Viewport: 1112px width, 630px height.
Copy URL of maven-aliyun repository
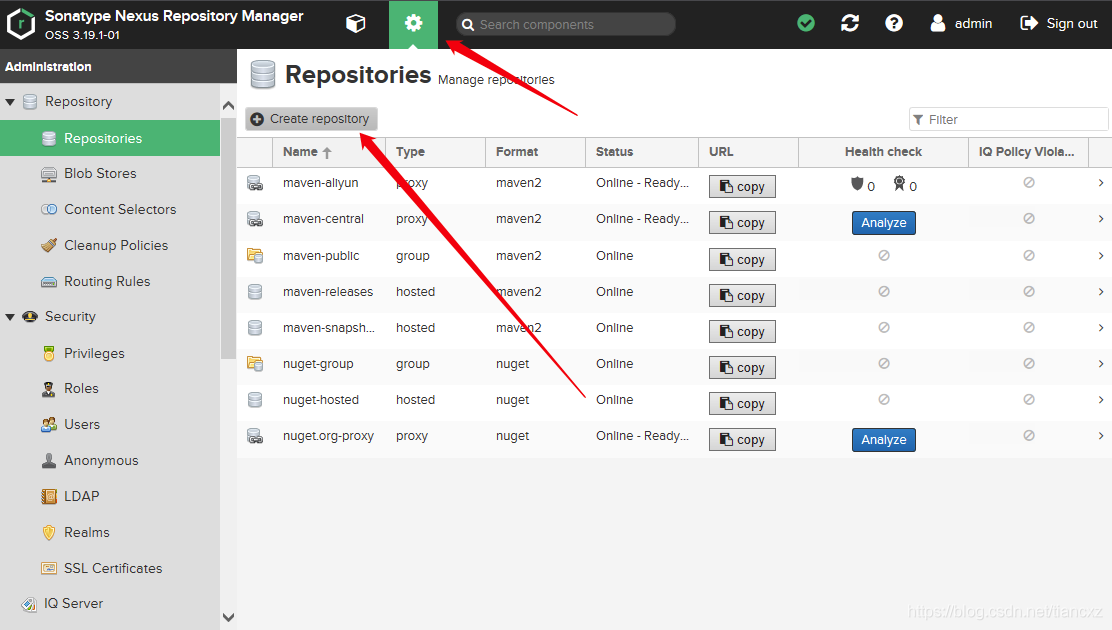click(x=742, y=187)
